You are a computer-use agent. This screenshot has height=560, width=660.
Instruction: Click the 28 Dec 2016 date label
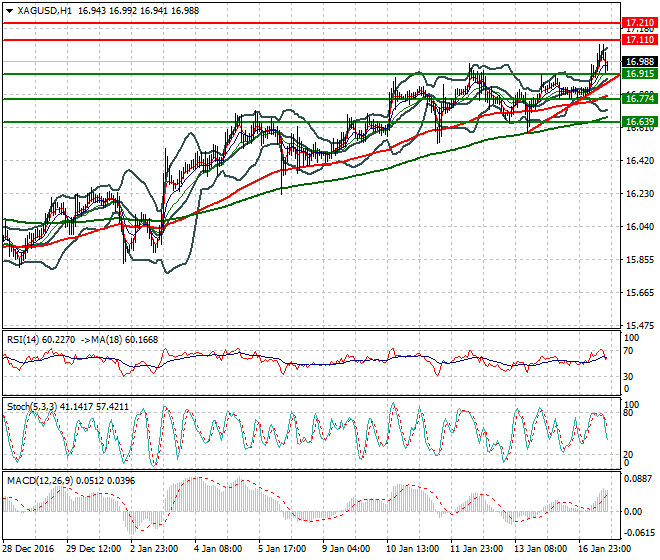[28, 549]
